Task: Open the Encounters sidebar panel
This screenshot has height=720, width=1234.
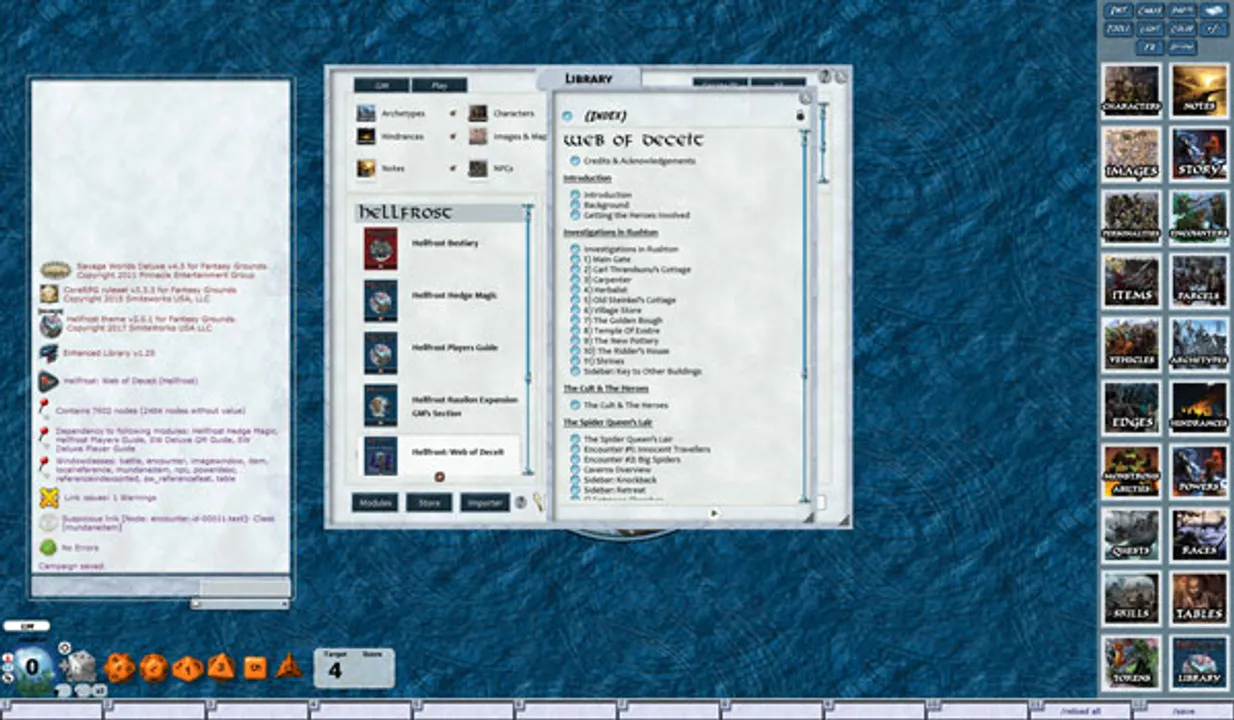Action: click(1199, 218)
